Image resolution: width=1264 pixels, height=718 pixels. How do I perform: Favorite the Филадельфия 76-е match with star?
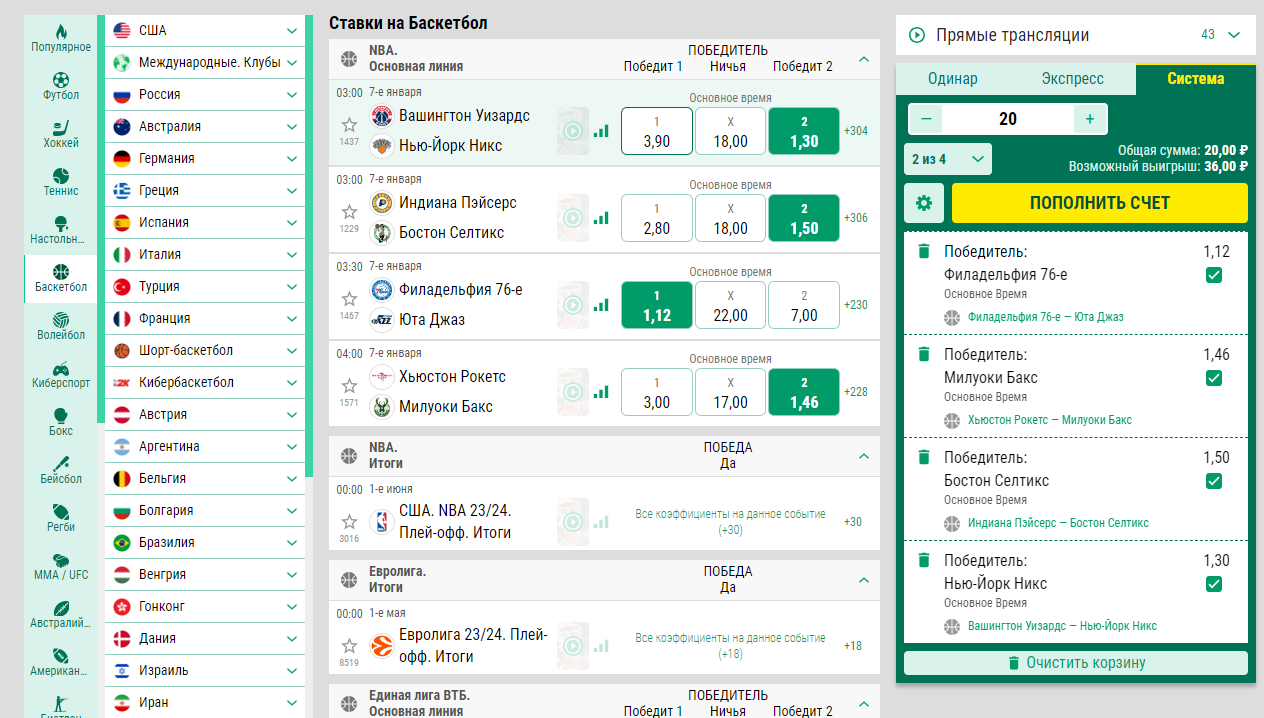(349, 299)
